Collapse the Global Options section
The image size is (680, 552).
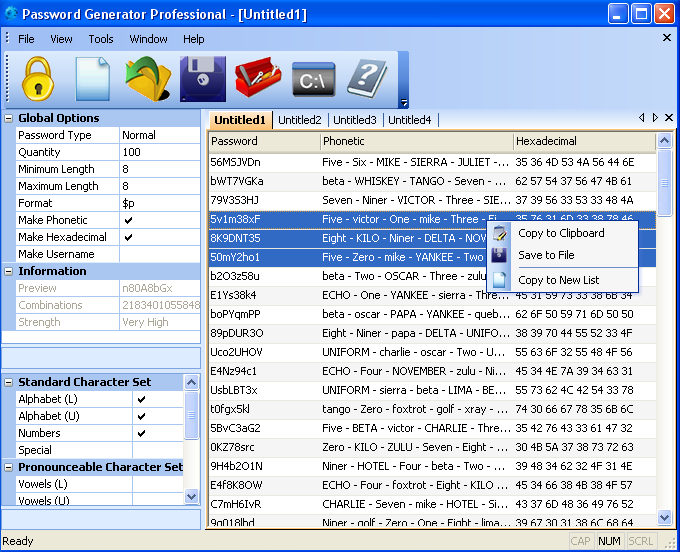coord(9,118)
